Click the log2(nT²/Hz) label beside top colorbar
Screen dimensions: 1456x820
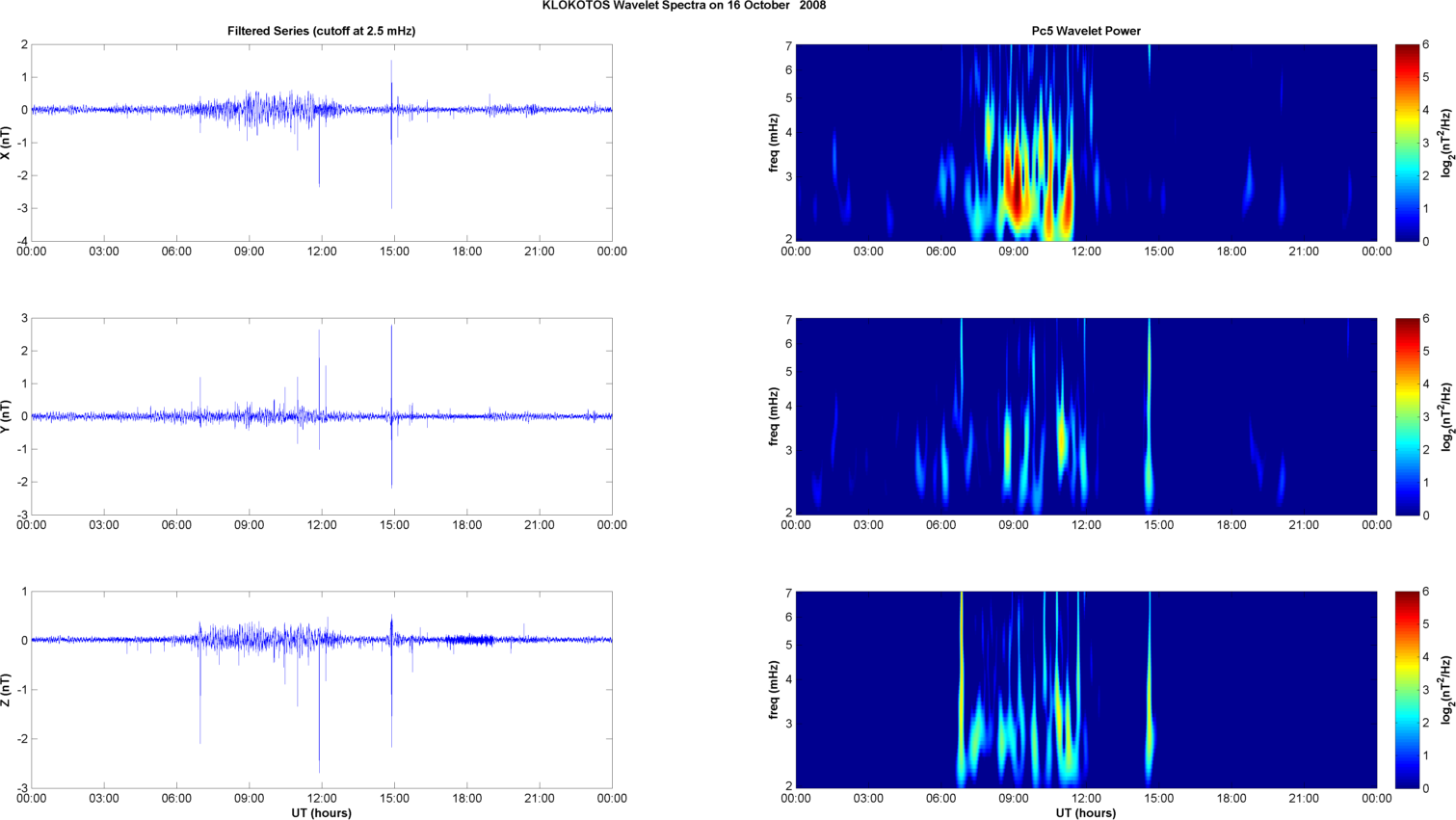[x=1445, y=143]
